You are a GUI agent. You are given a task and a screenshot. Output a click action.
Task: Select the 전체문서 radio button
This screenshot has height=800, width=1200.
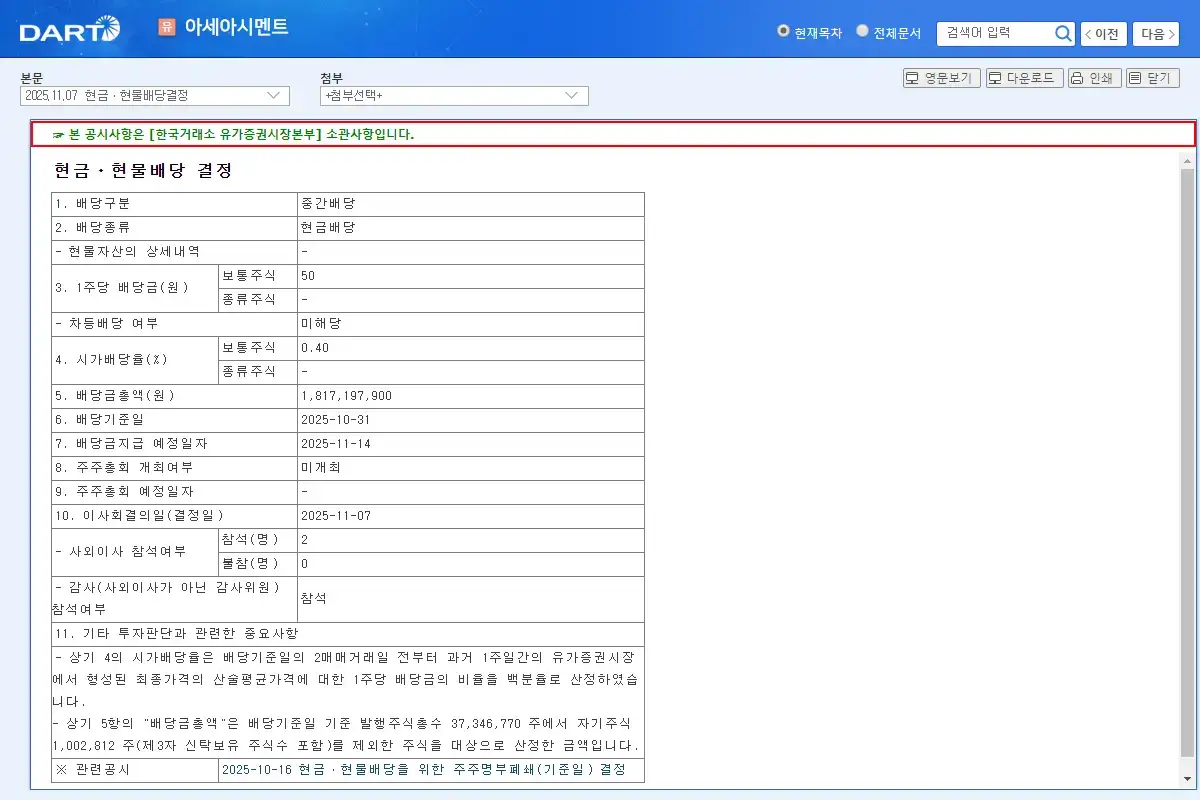coord(862,31)
